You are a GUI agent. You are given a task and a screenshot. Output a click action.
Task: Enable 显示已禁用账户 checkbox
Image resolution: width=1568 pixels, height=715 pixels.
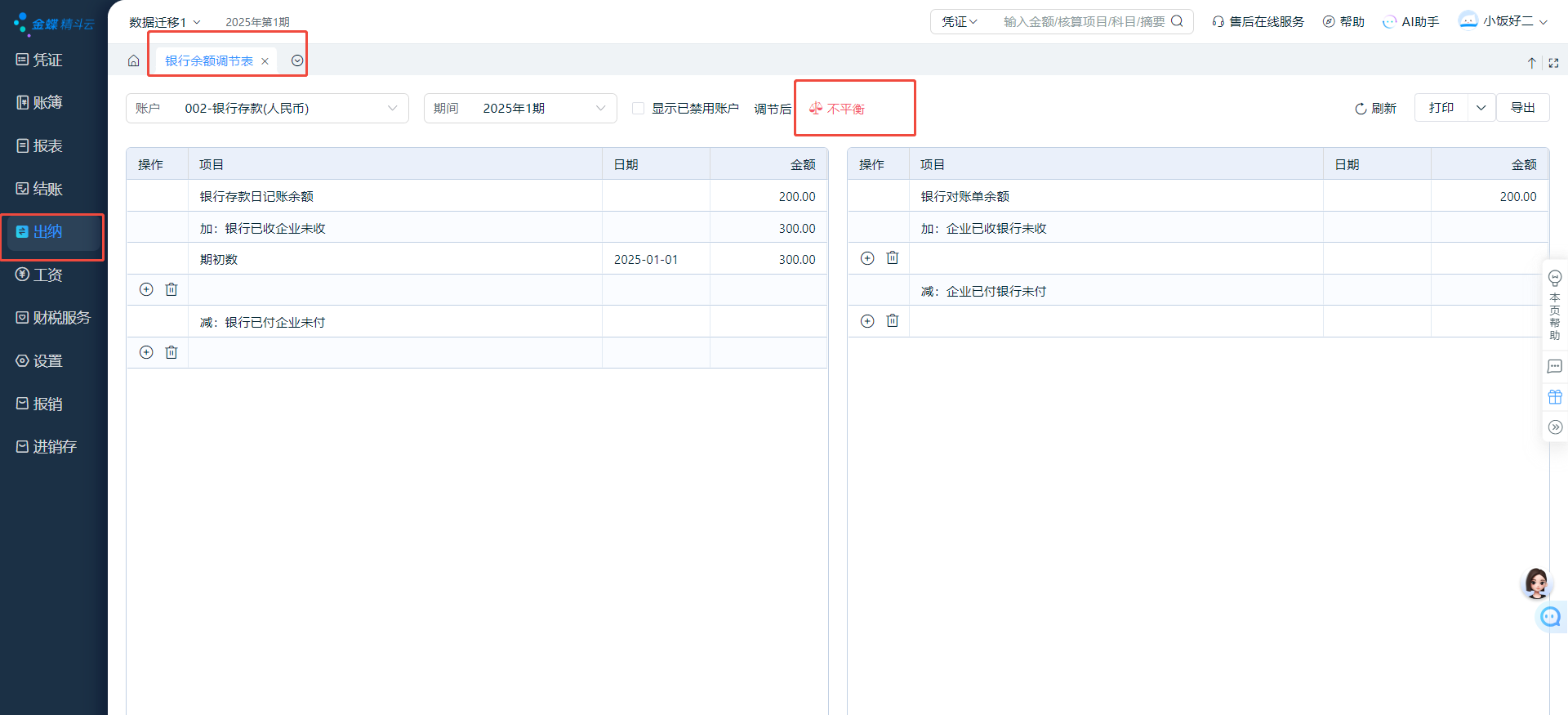tap(639, 109)
